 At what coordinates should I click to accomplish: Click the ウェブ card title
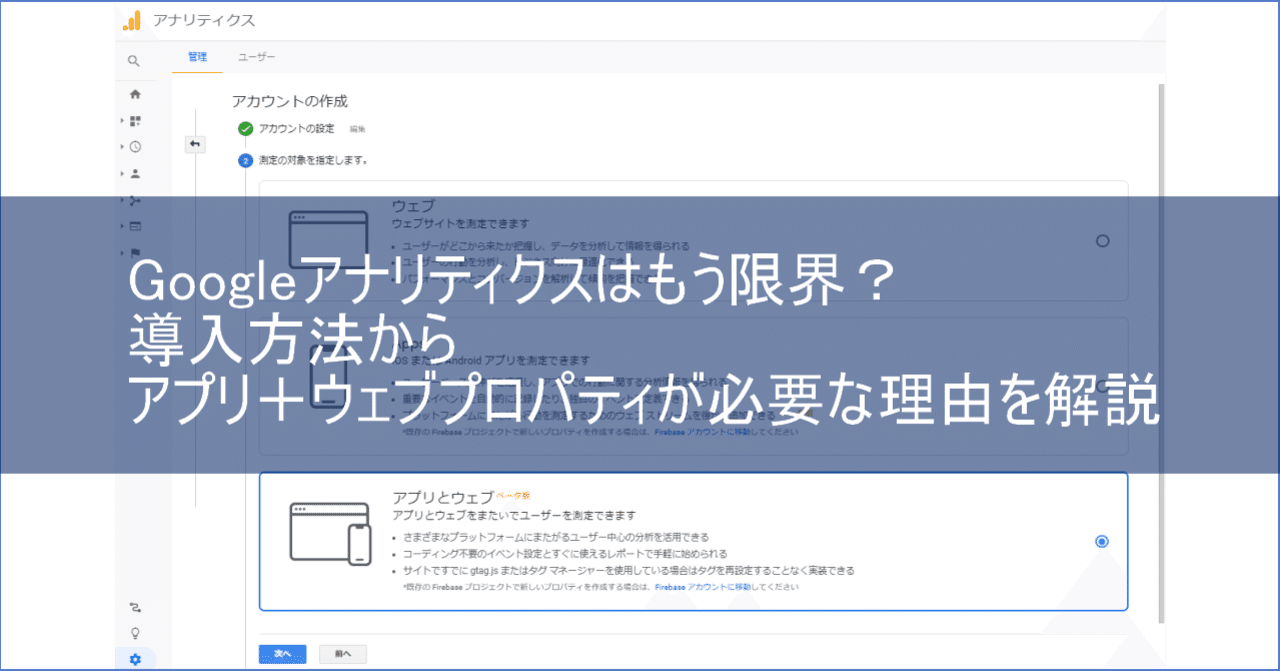click(x=413, y=205)
